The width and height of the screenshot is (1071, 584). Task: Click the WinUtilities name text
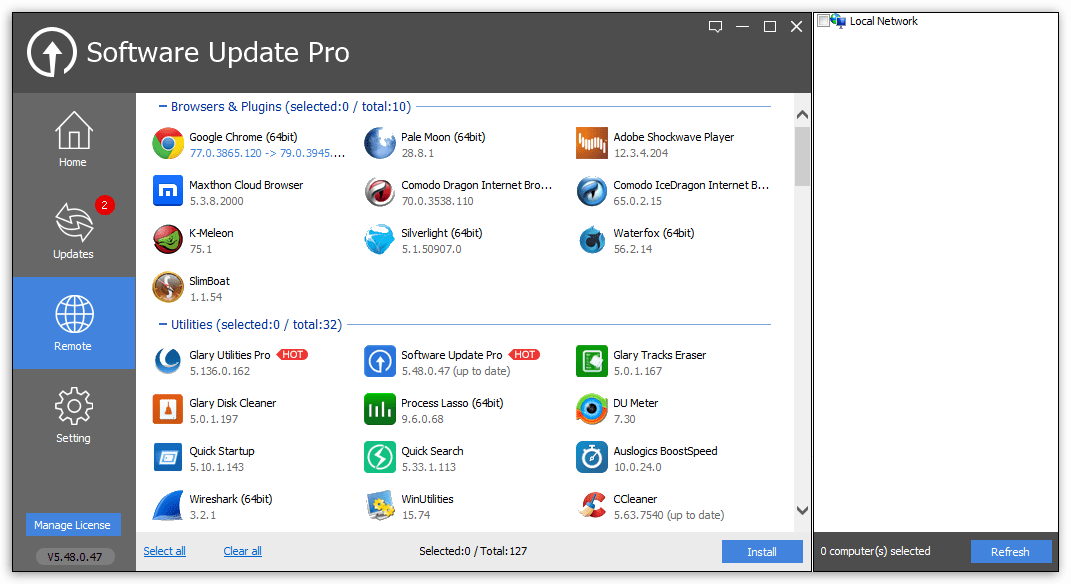[428, 499]
